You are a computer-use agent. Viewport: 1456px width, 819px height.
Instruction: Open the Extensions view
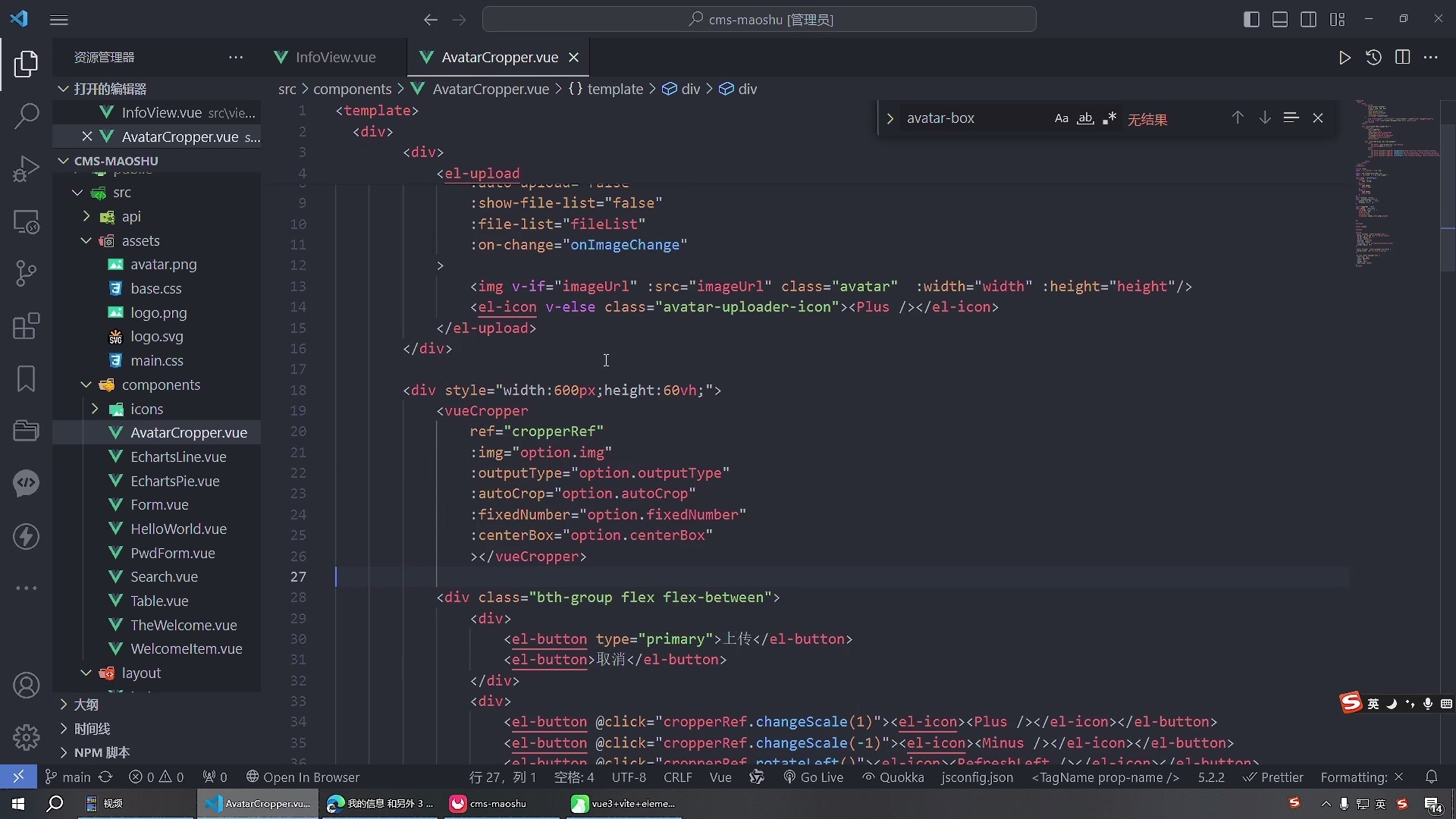point(27,326)
